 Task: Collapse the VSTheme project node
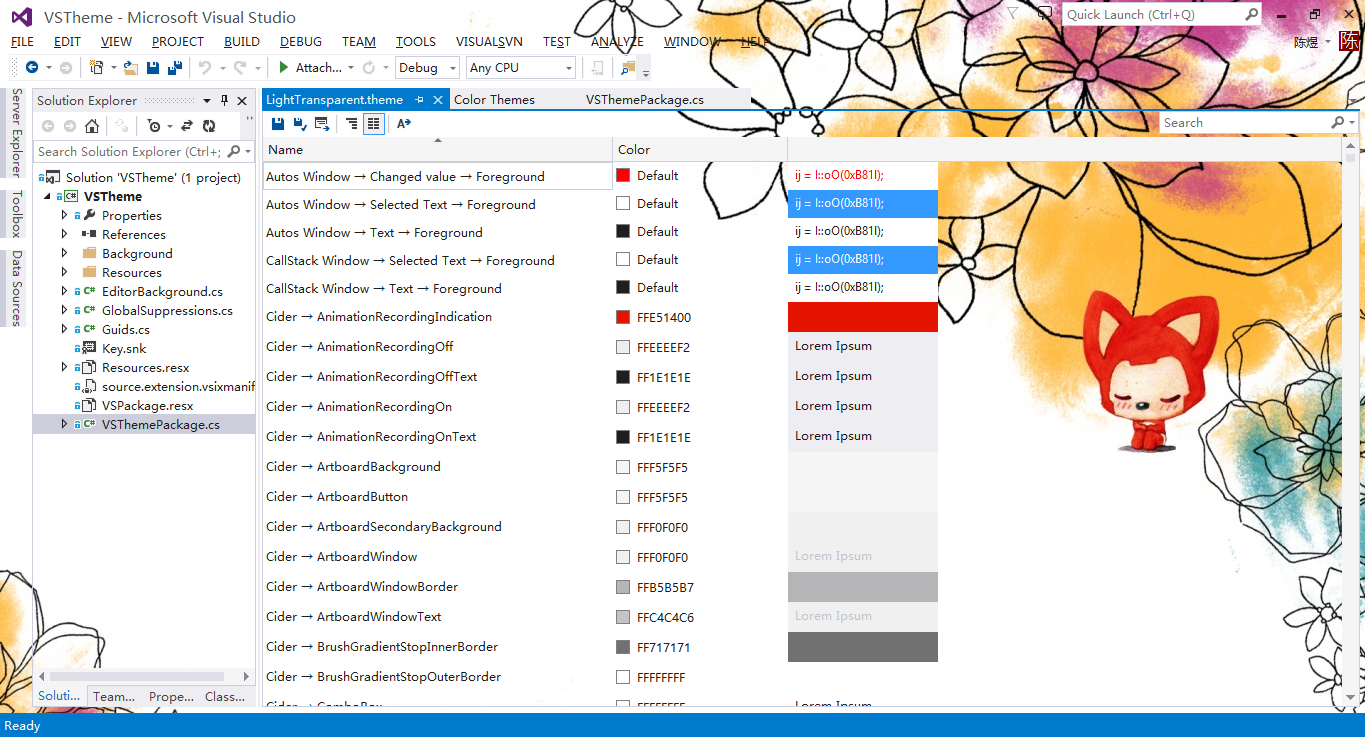click(46, 196)
